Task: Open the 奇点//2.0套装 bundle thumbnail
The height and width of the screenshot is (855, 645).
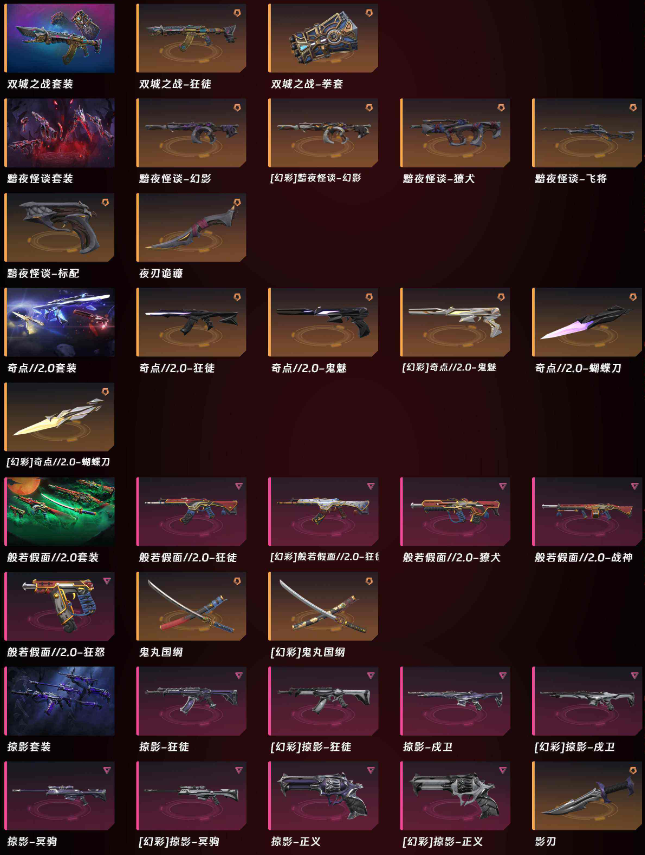Action: pos(59,322)
